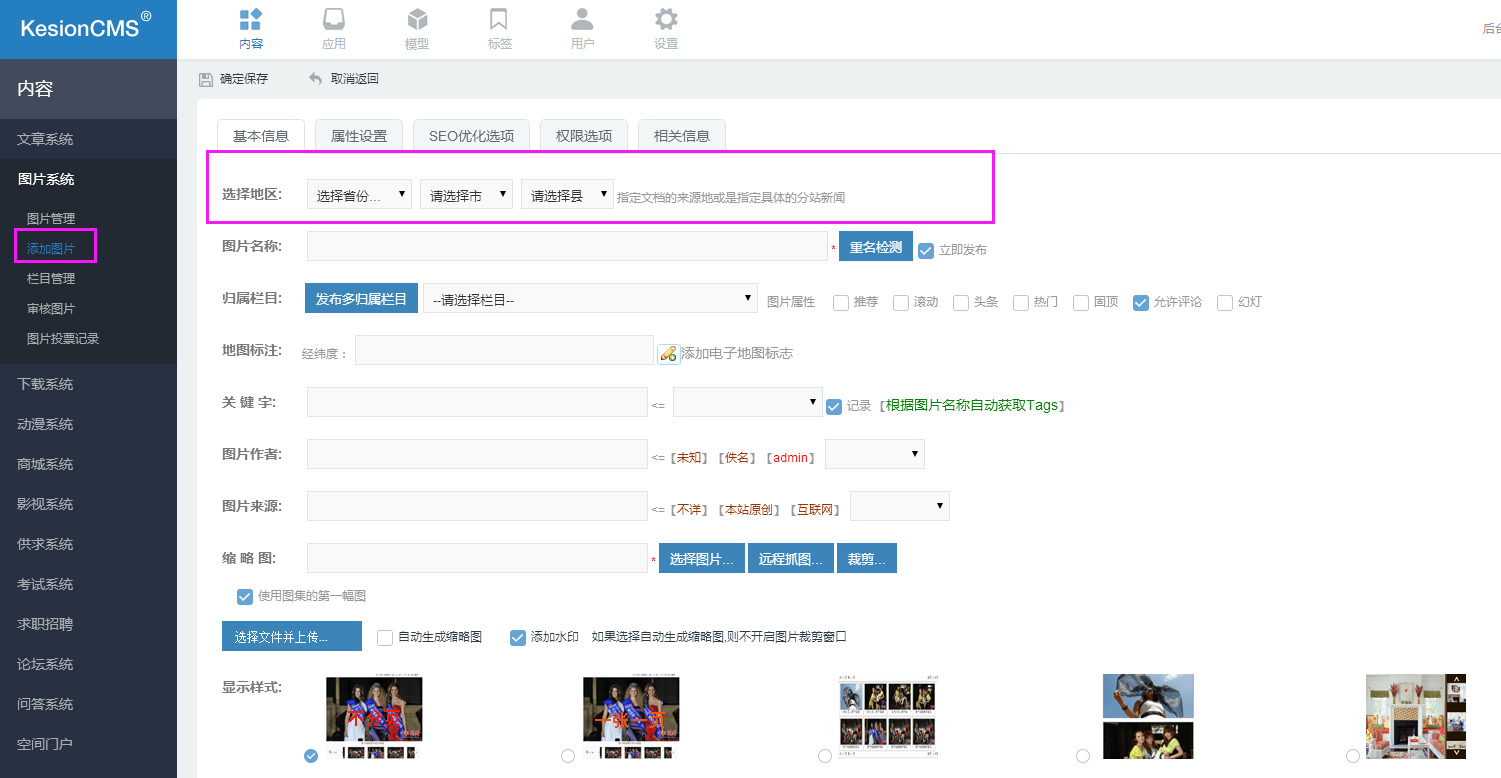1501x778 pixels.
Task: Click the 远程抓图 remote capture button
Action: [x=790, y=558]
